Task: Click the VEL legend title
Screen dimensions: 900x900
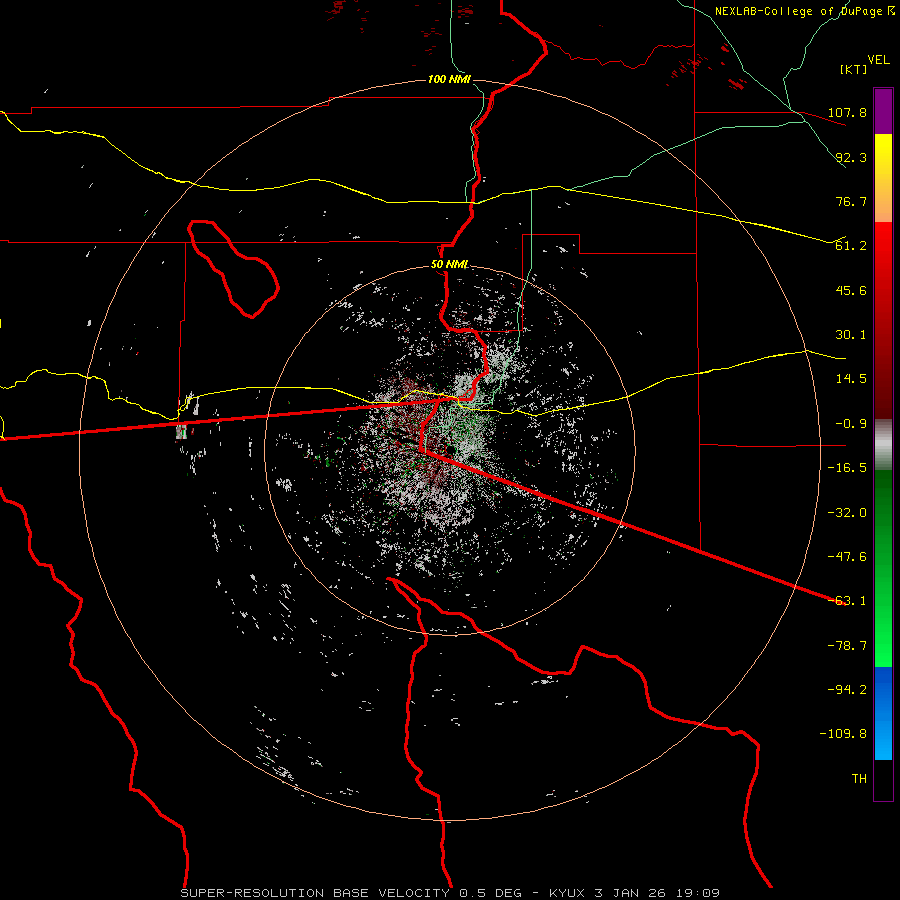Action: (x=878, y=59)
